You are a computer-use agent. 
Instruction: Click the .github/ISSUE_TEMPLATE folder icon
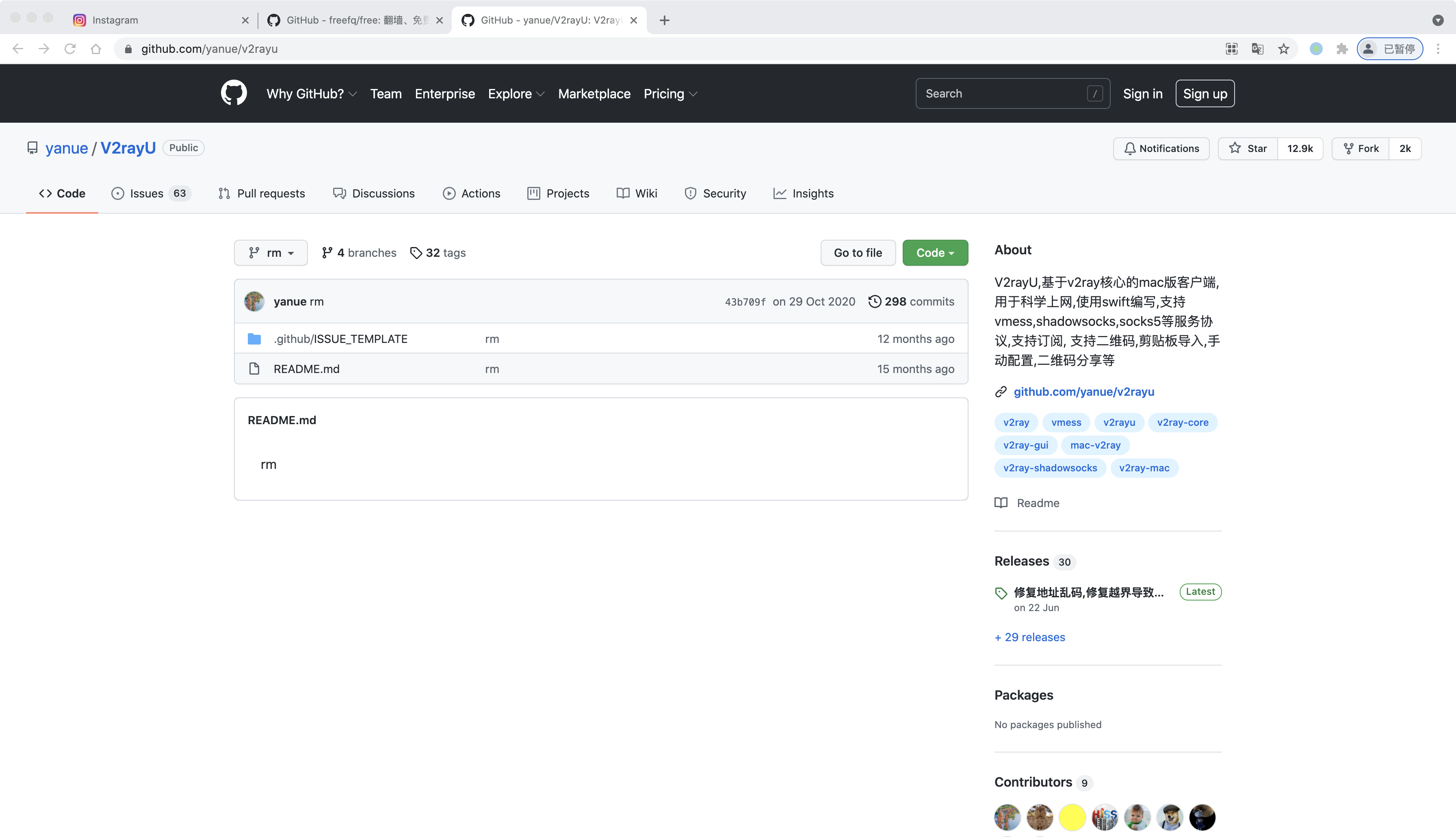tap(254, 338)
